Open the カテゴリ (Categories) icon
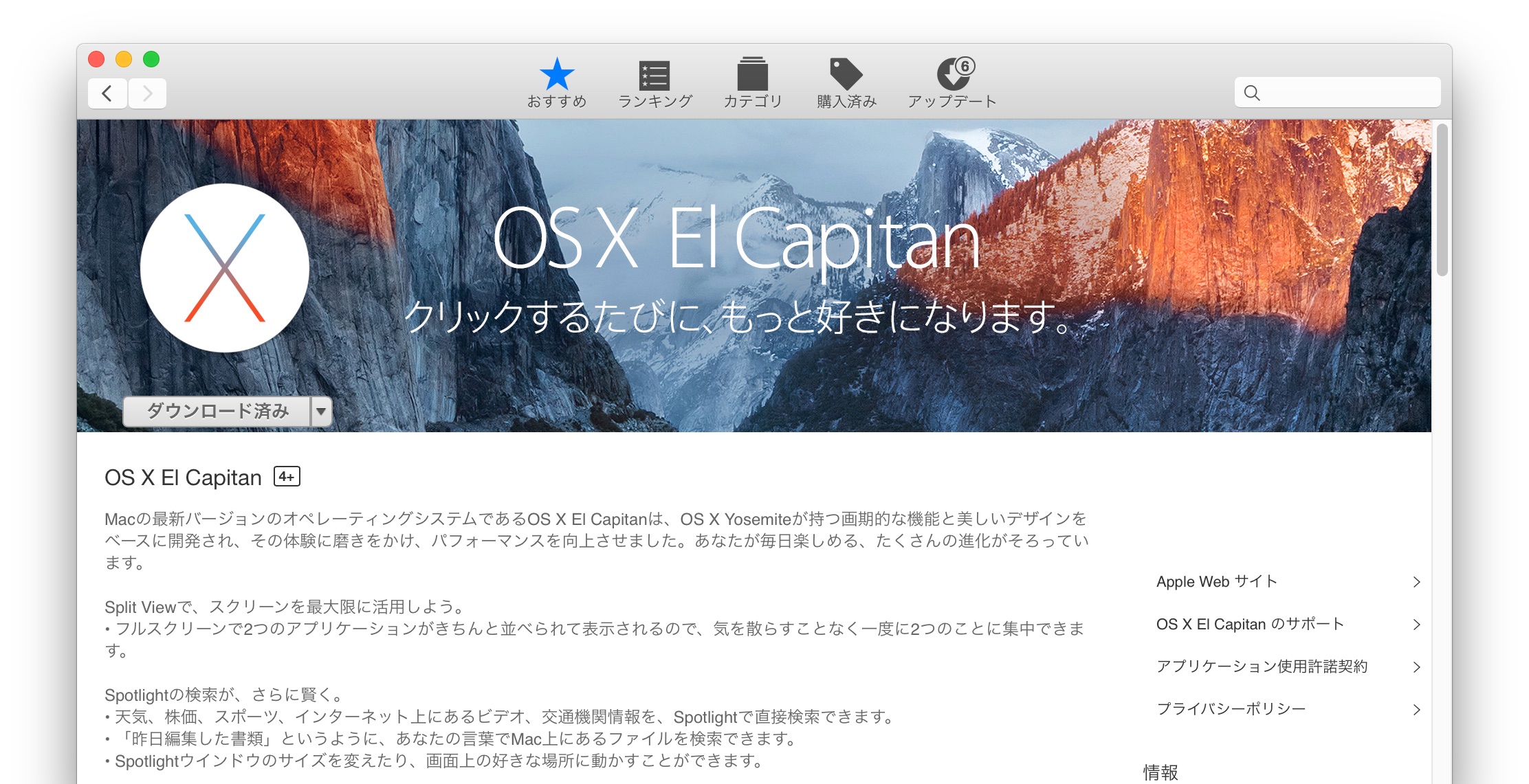This screenshot has height=784, width=1529. tap(752, 75)
